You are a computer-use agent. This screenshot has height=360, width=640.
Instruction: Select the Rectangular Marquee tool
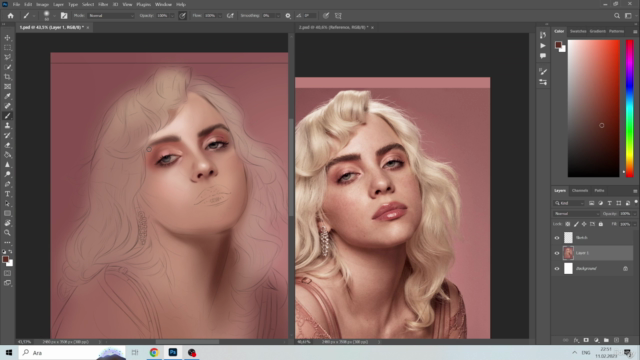coord(7,47)
